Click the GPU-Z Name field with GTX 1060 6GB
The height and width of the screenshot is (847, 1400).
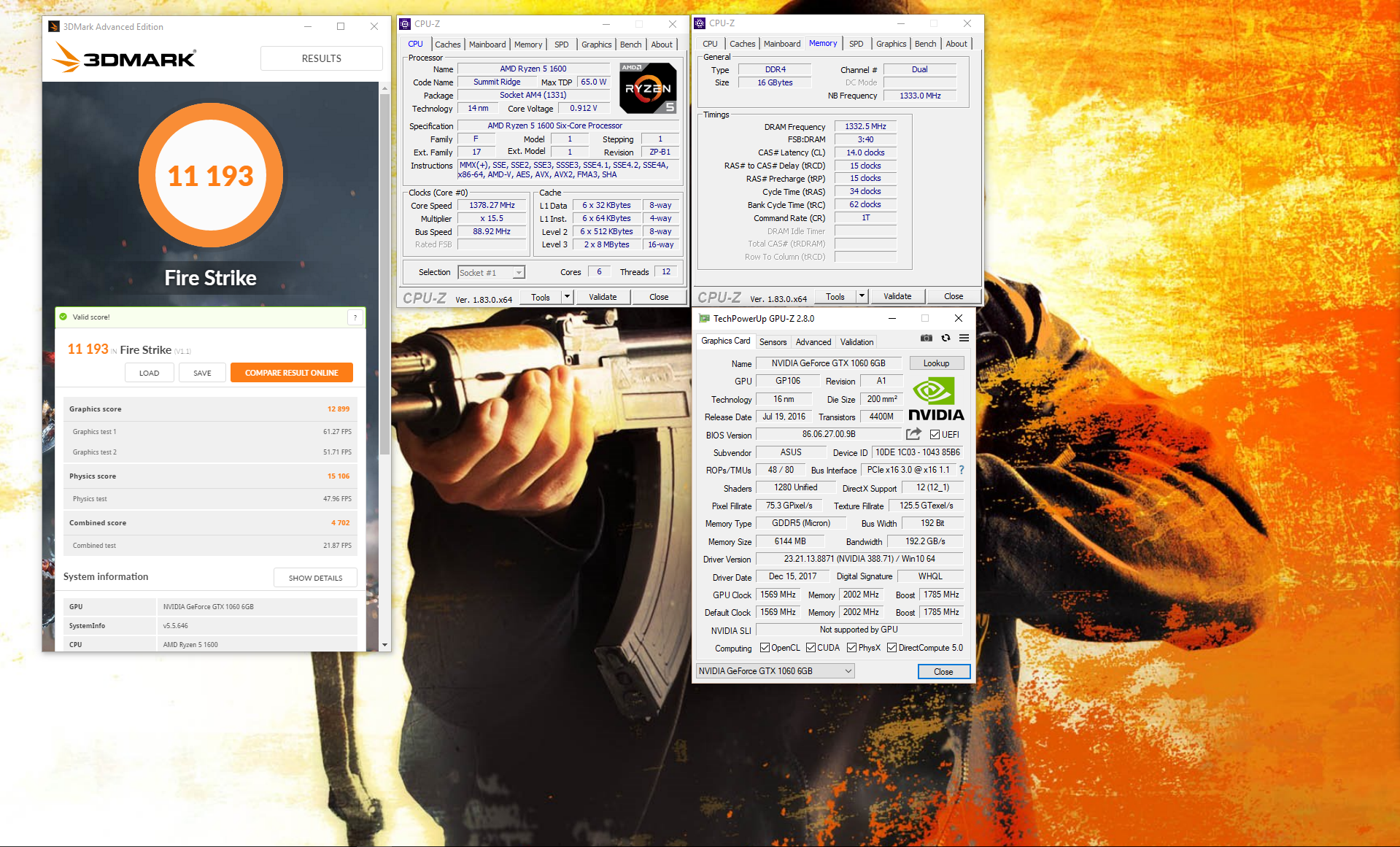pos(829,363)
